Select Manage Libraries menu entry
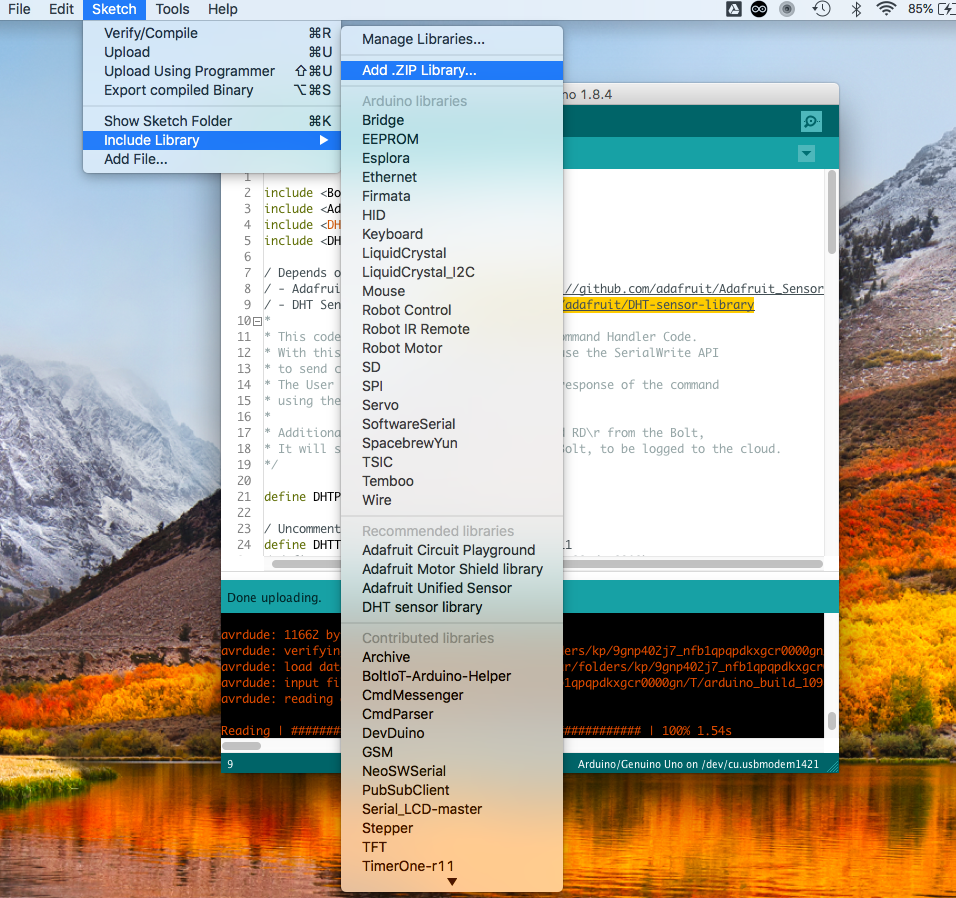The height and width of the screenshot is (898, 956). 423,39
